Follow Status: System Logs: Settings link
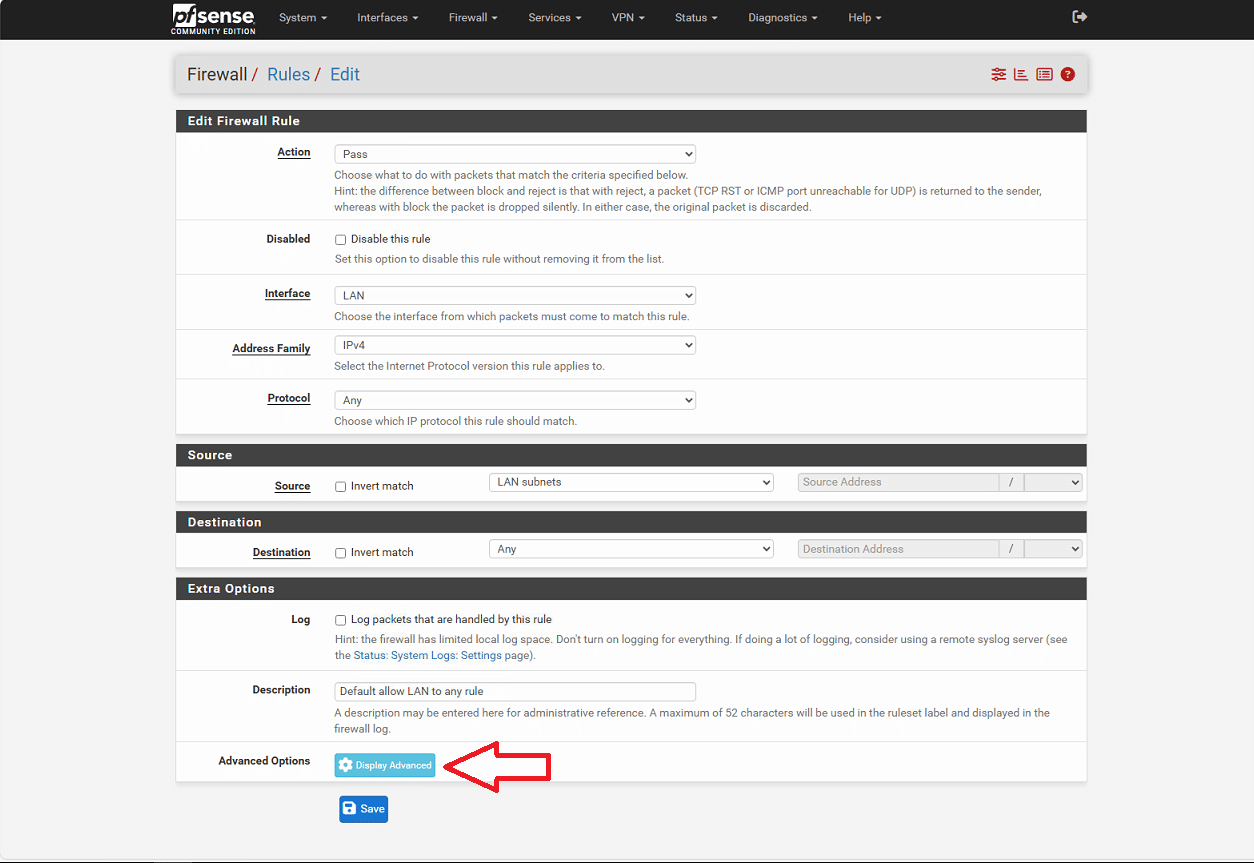Viewport: 1254px width, 863px height. point(427,656)
